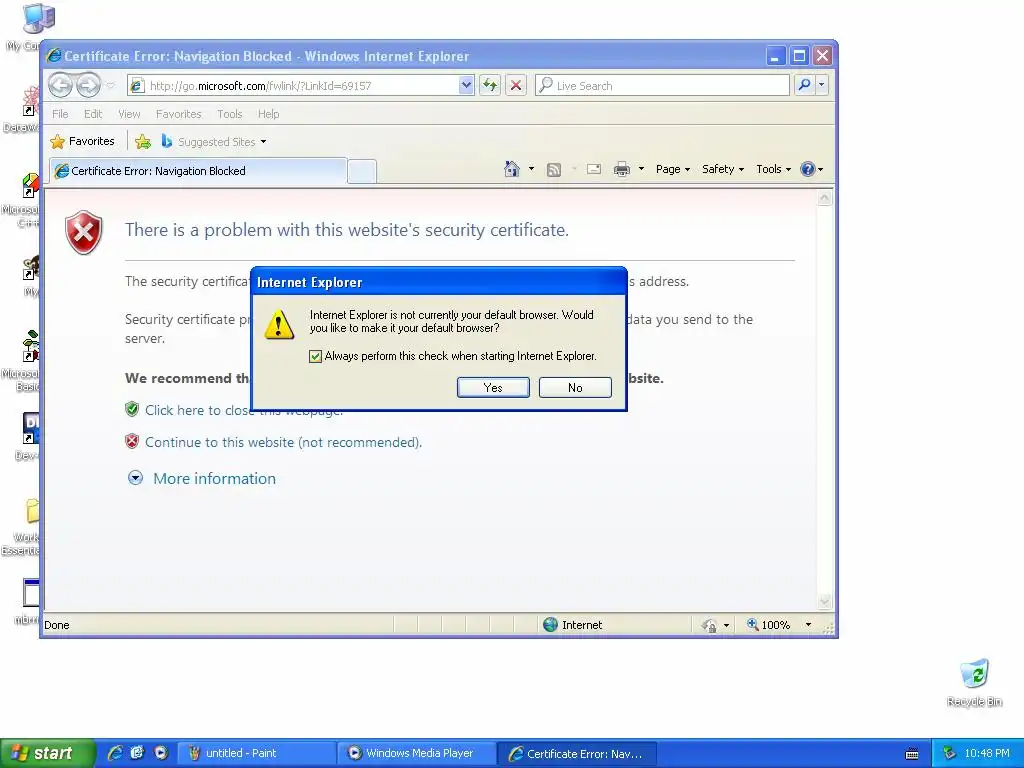Viewport: 1024px width, 768px height.
Task: Open the Edit menu
Action: pos(93,114)
